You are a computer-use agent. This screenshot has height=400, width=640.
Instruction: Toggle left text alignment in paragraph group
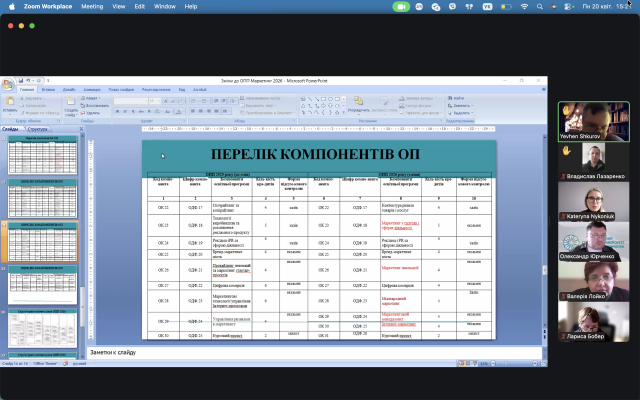click(x=193, y=111)
